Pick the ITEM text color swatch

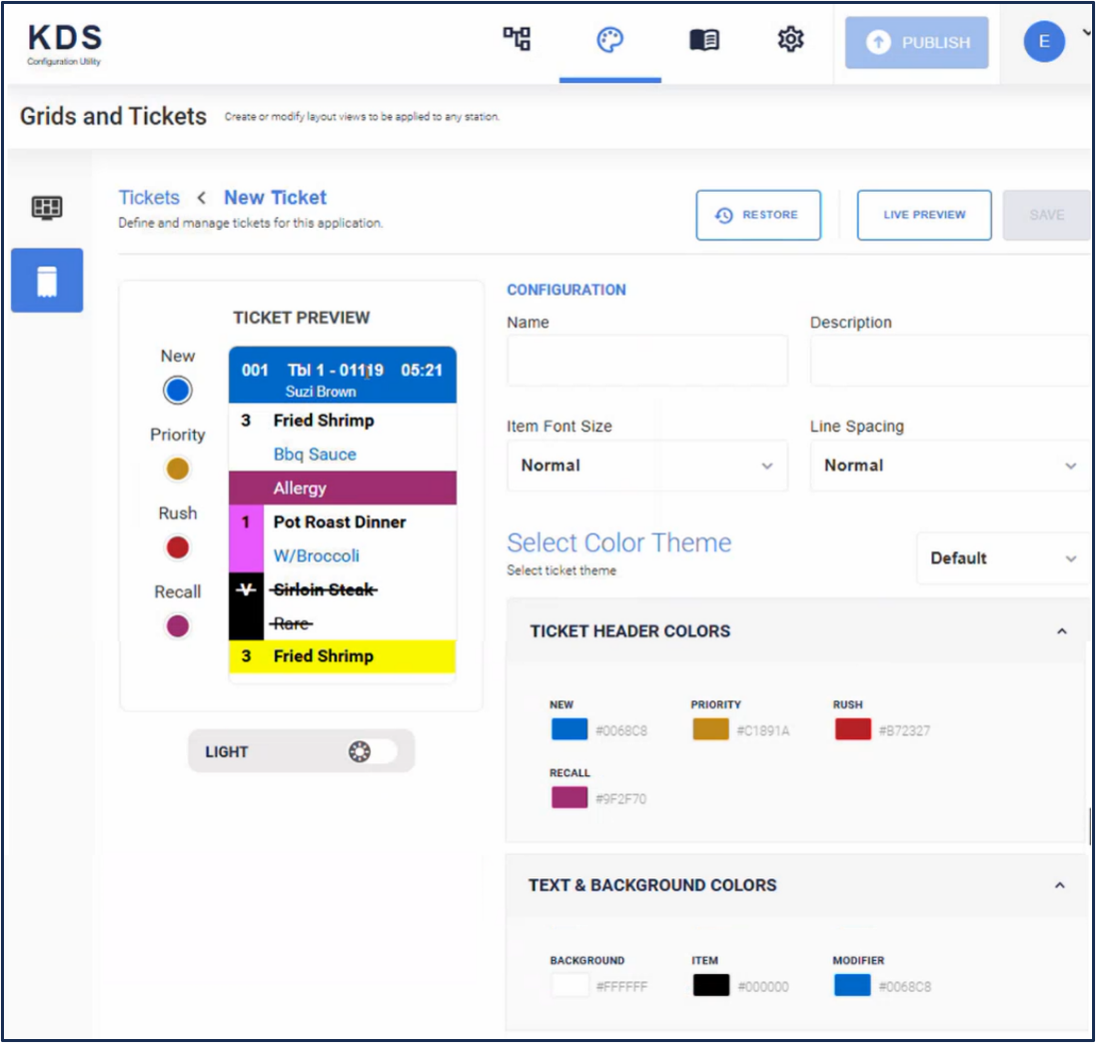[x=712, y=985]
